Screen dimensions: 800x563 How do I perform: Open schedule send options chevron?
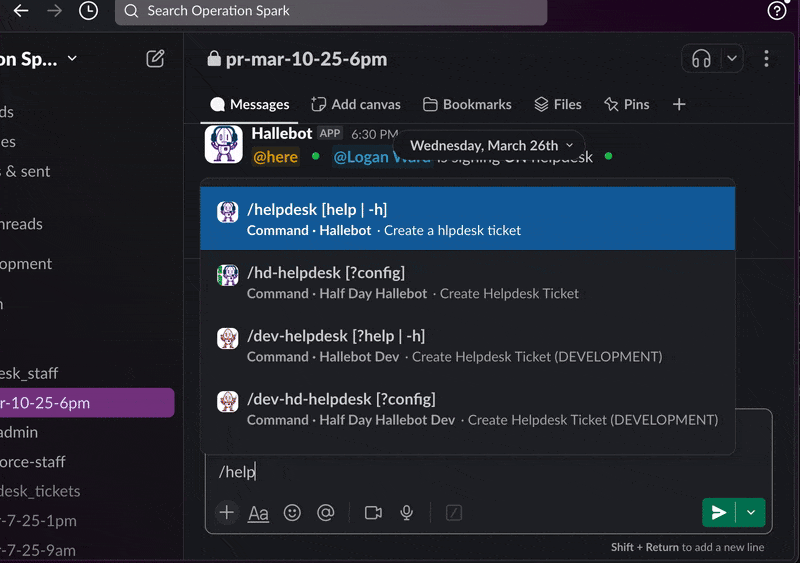[x=751, y=512]
